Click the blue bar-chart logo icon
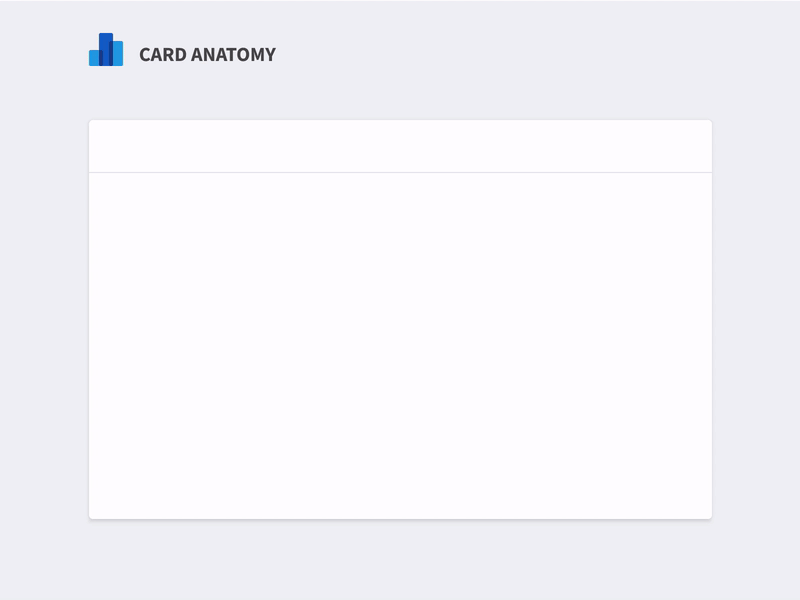The height and width of the screenshot is (600, 800). tap(106, 50)
